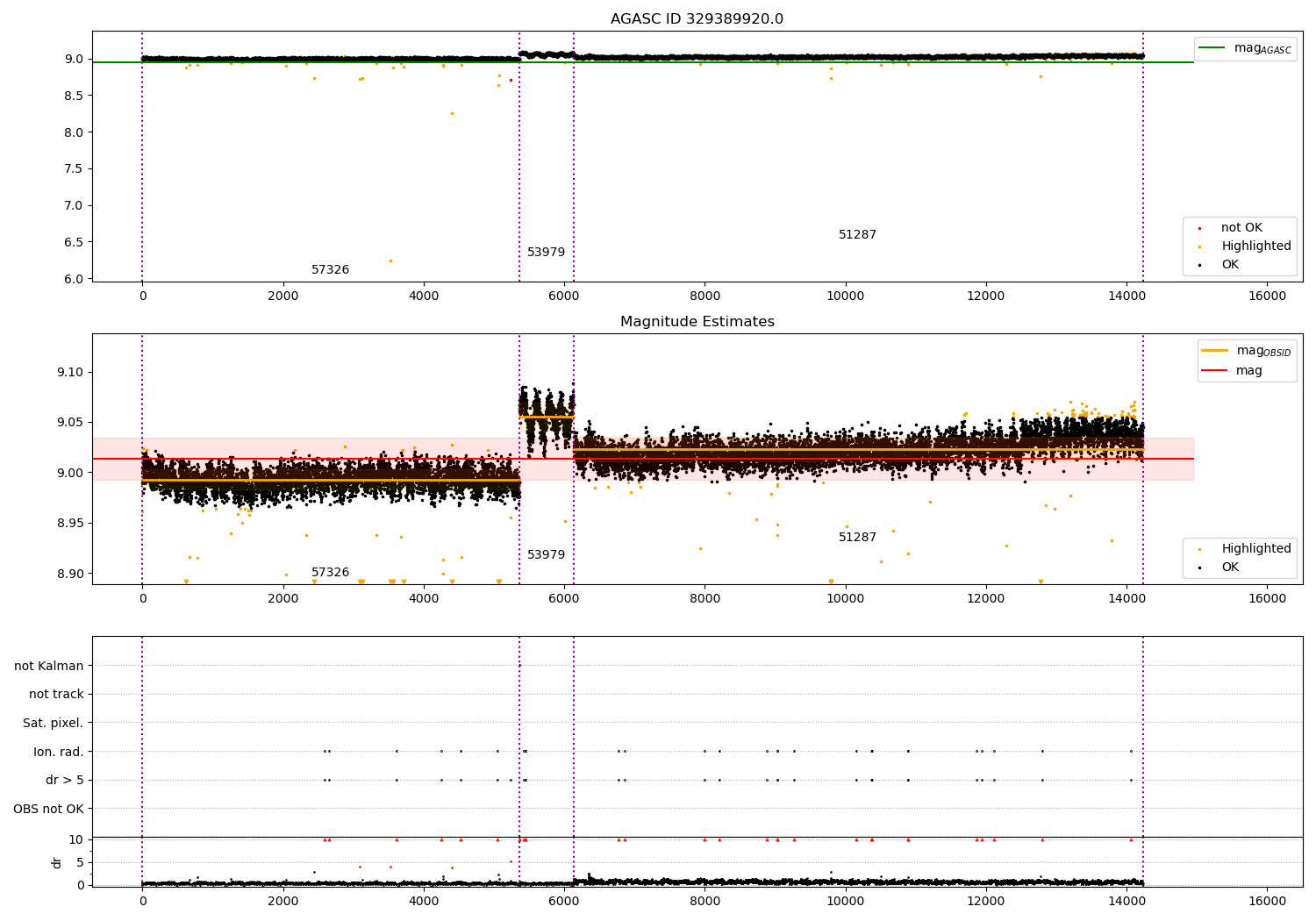Click the 'Sat. pixel.' axis label
Screen dimensions: 1316x921
(53, 724)
